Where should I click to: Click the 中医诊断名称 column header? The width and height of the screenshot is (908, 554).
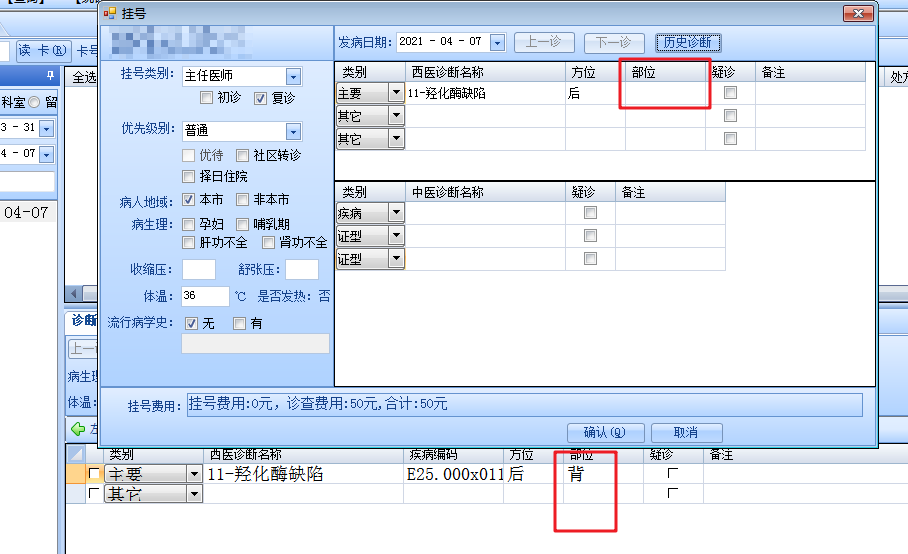coord(485,192)
